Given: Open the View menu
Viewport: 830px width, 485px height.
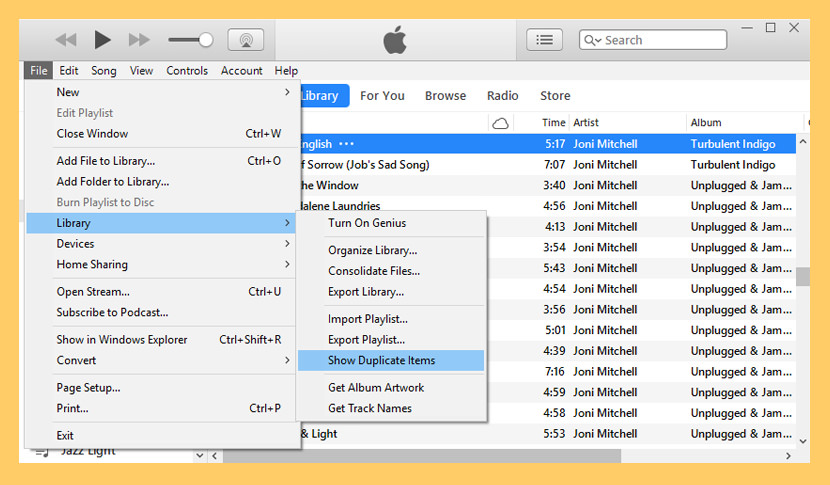Looking at the screenshot, I should [141, 70].
